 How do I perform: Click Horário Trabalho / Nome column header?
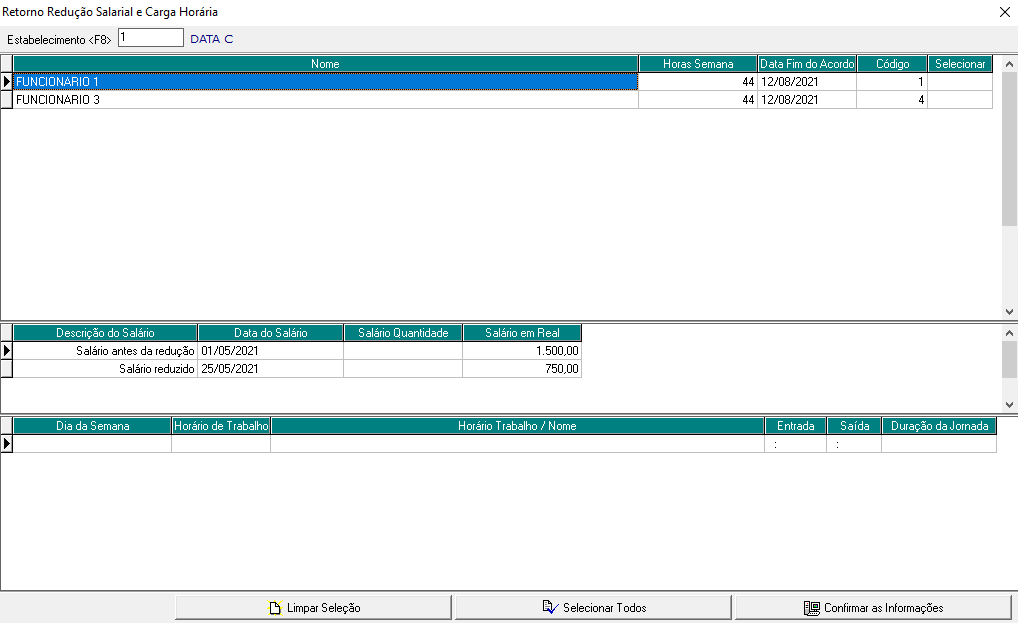click(517, 426)
